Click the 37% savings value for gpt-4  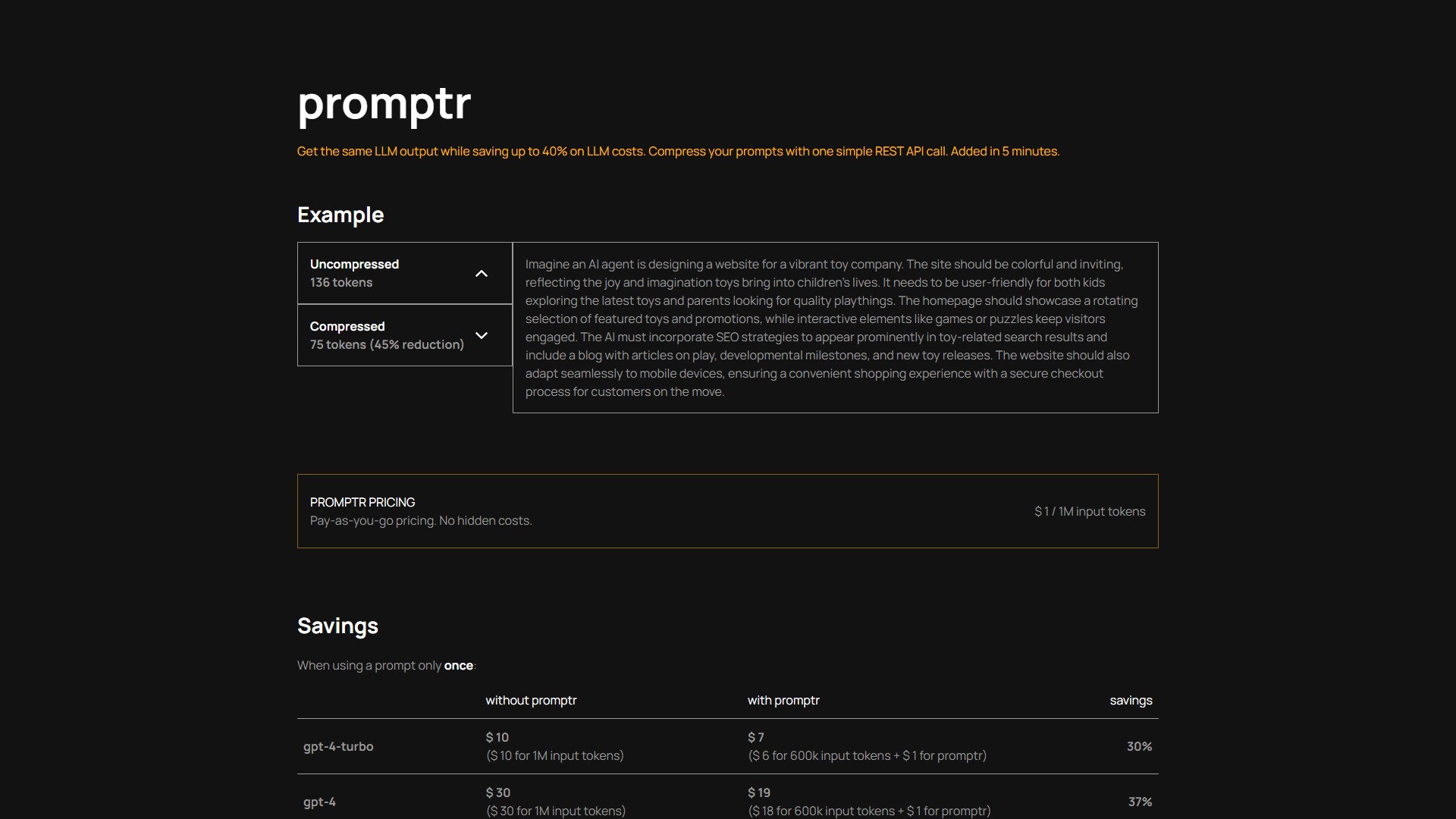(1141, 802)
